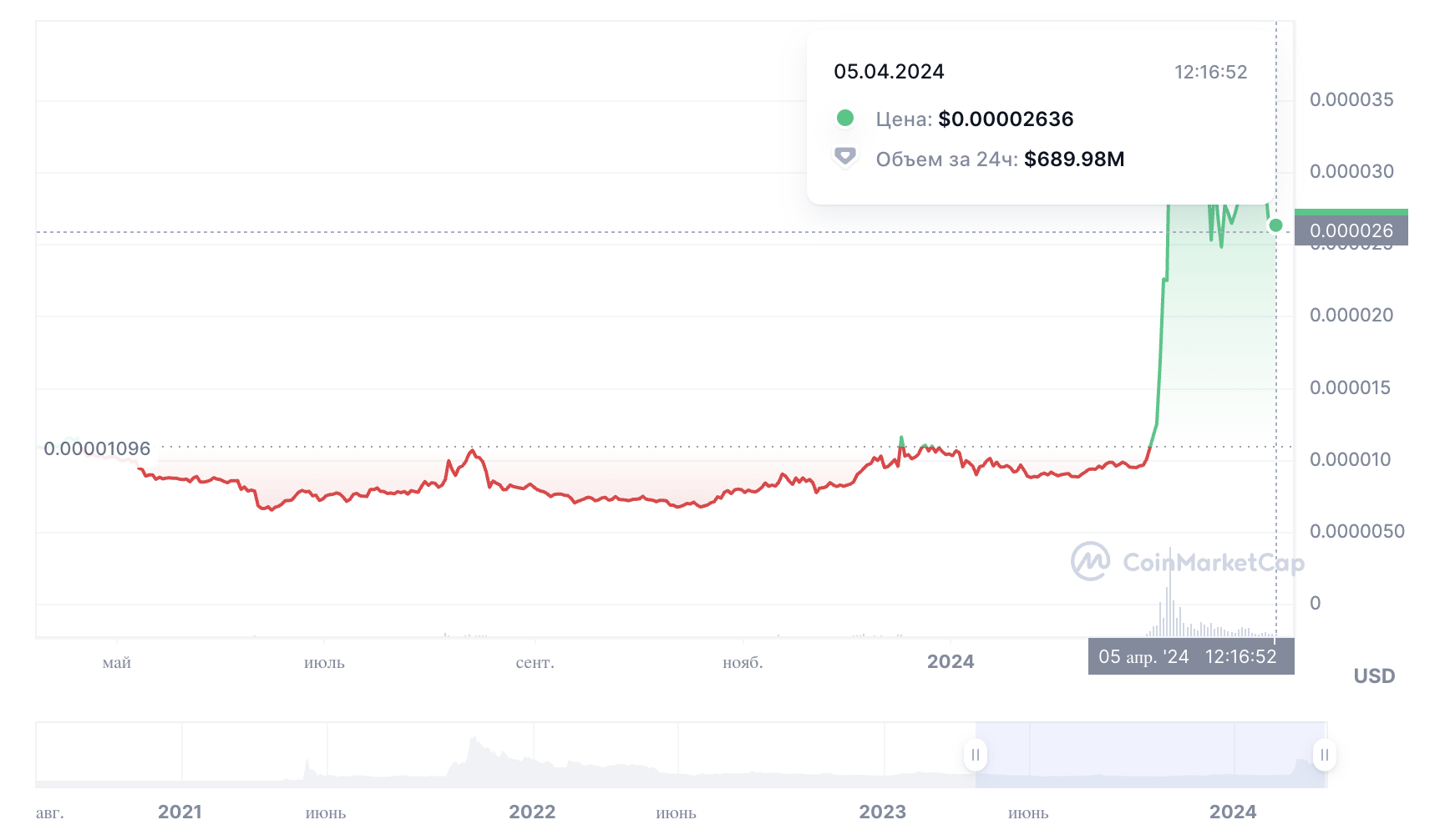Click the crosshair date label 05 апр. '24

pos(1143,656)
